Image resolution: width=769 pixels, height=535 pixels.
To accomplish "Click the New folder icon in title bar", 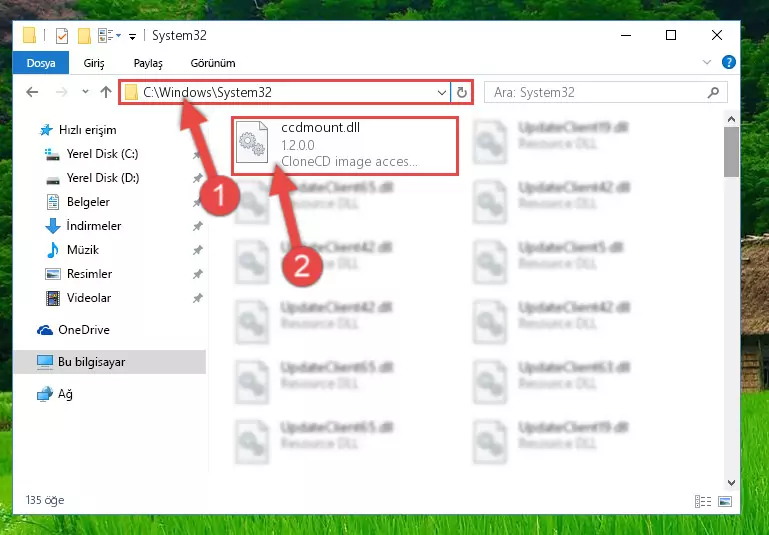I will point(84,36).
